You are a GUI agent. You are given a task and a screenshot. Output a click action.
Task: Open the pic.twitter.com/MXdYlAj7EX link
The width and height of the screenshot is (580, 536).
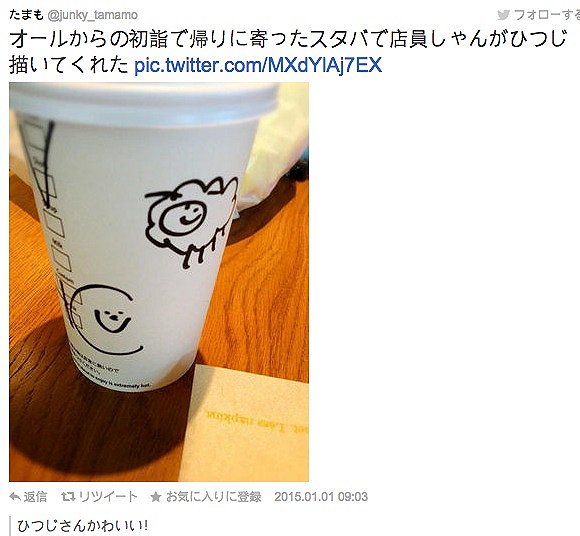click(x=258, y=65)
